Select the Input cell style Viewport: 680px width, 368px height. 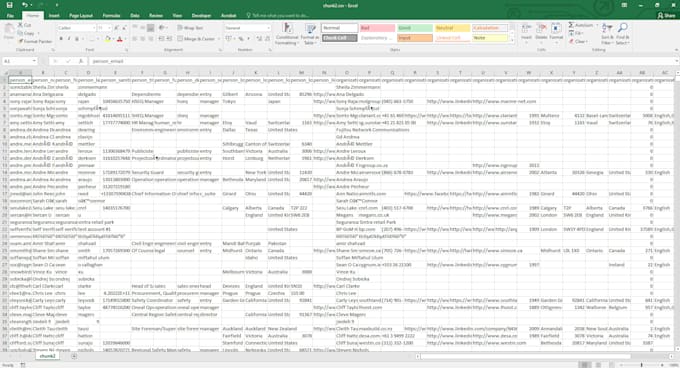[x=415, y=38]
